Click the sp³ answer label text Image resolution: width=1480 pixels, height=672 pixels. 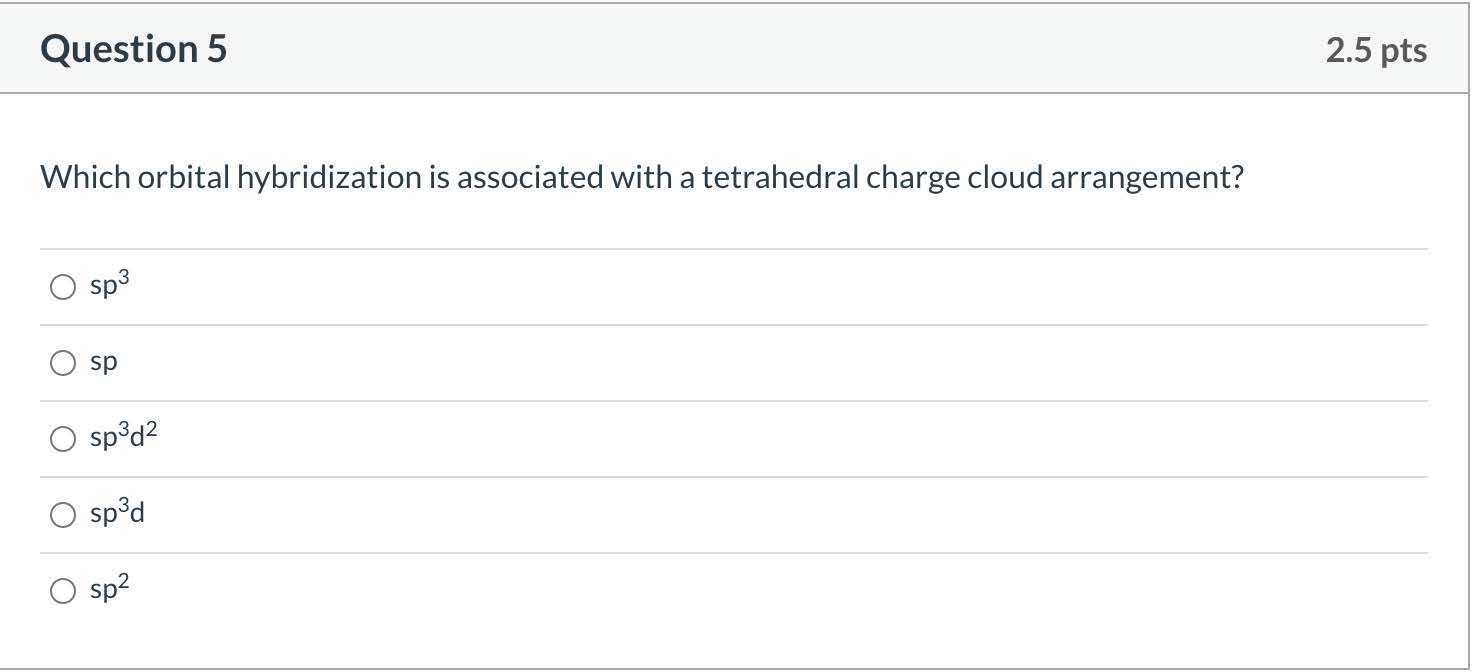click(x=110, y=287)
